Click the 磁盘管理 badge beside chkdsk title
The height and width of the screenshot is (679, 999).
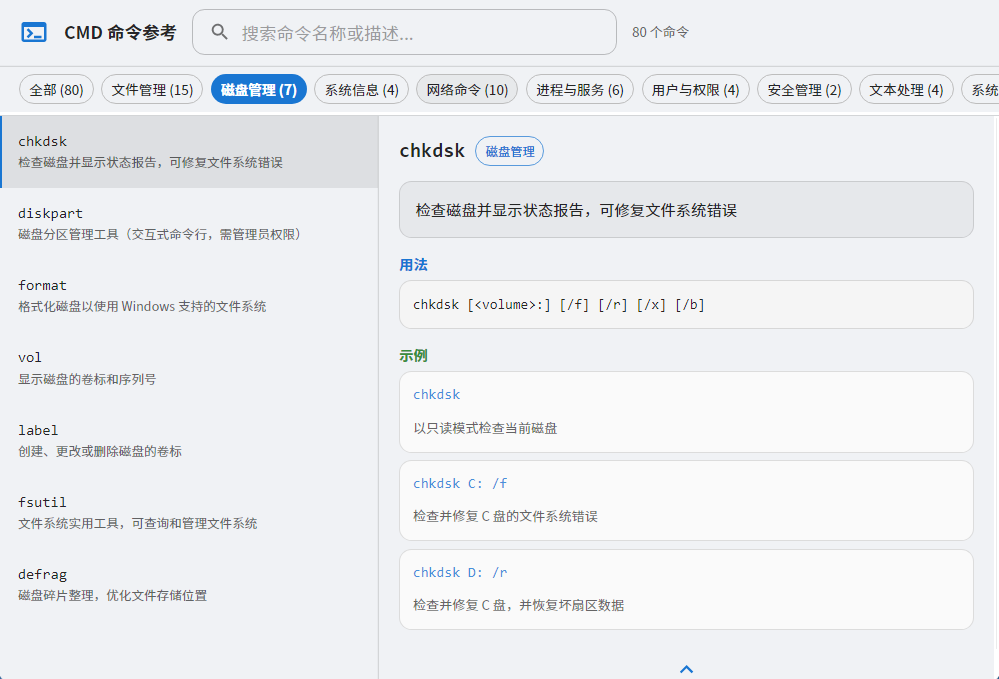[x=510, y=151]
